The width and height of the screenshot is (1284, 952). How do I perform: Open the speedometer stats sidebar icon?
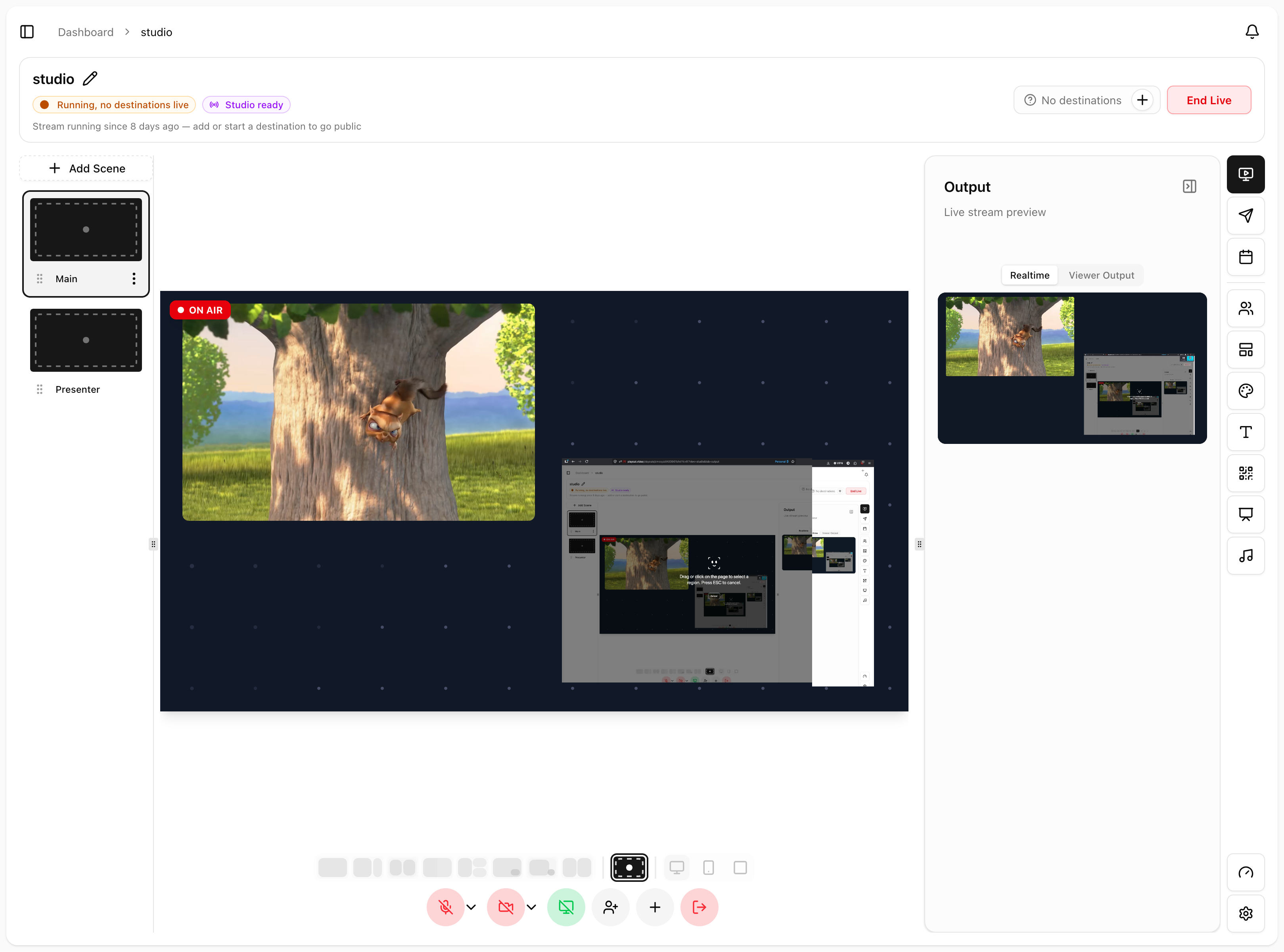coord(1246,872)
